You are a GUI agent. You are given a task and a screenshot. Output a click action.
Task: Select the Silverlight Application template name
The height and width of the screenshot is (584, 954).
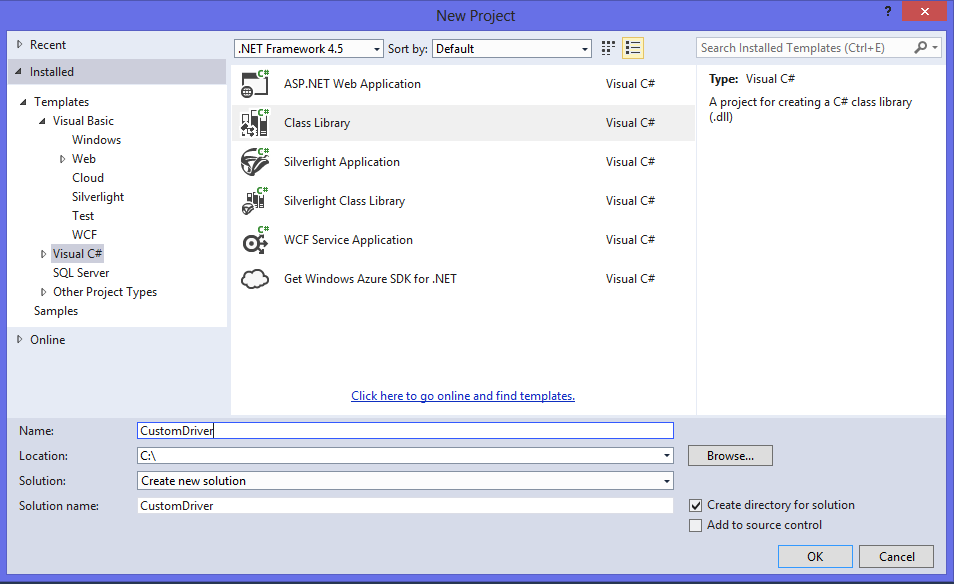[342, 162]
